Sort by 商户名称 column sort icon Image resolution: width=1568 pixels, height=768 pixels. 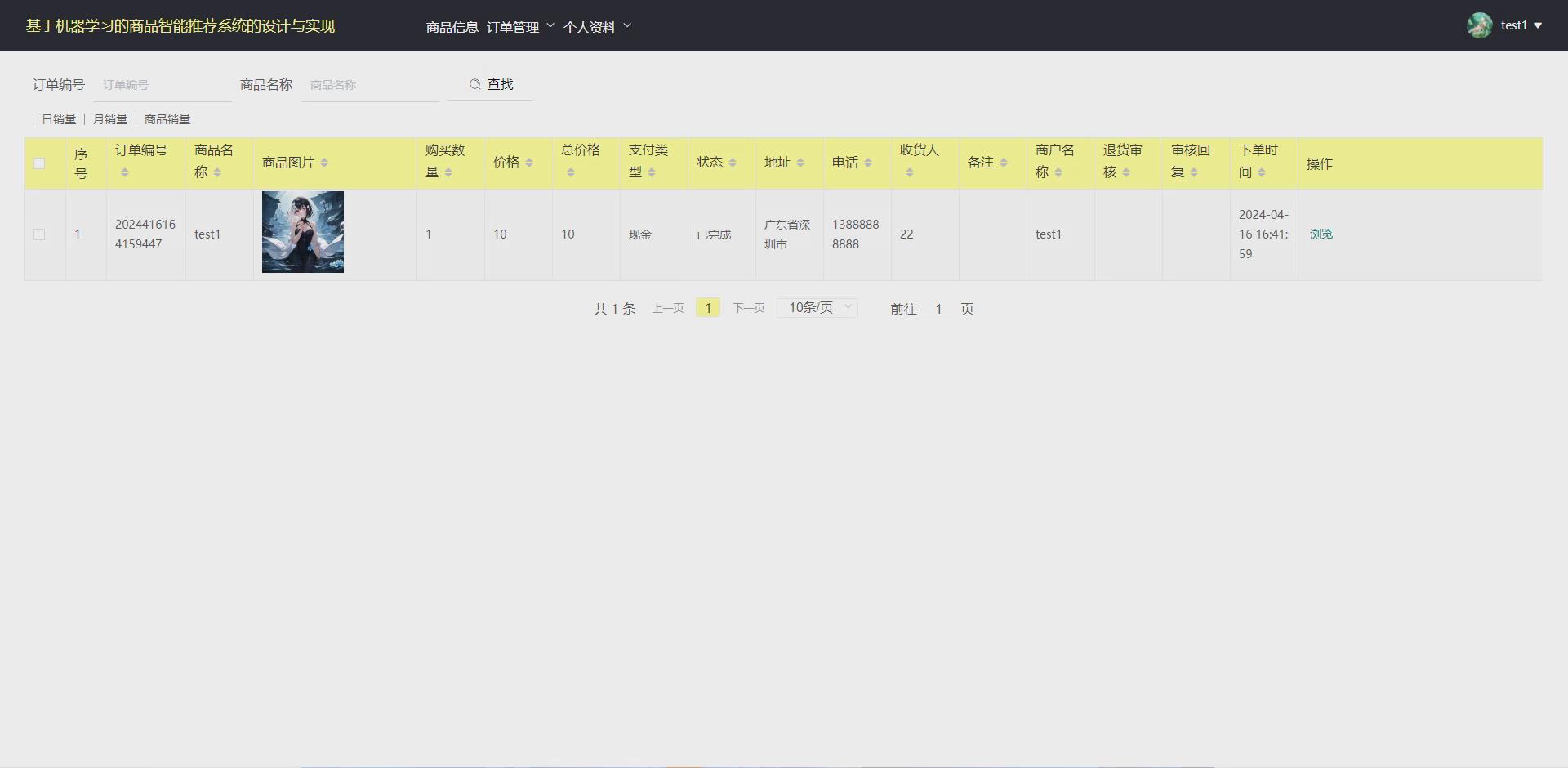(x=1058, y=172)
